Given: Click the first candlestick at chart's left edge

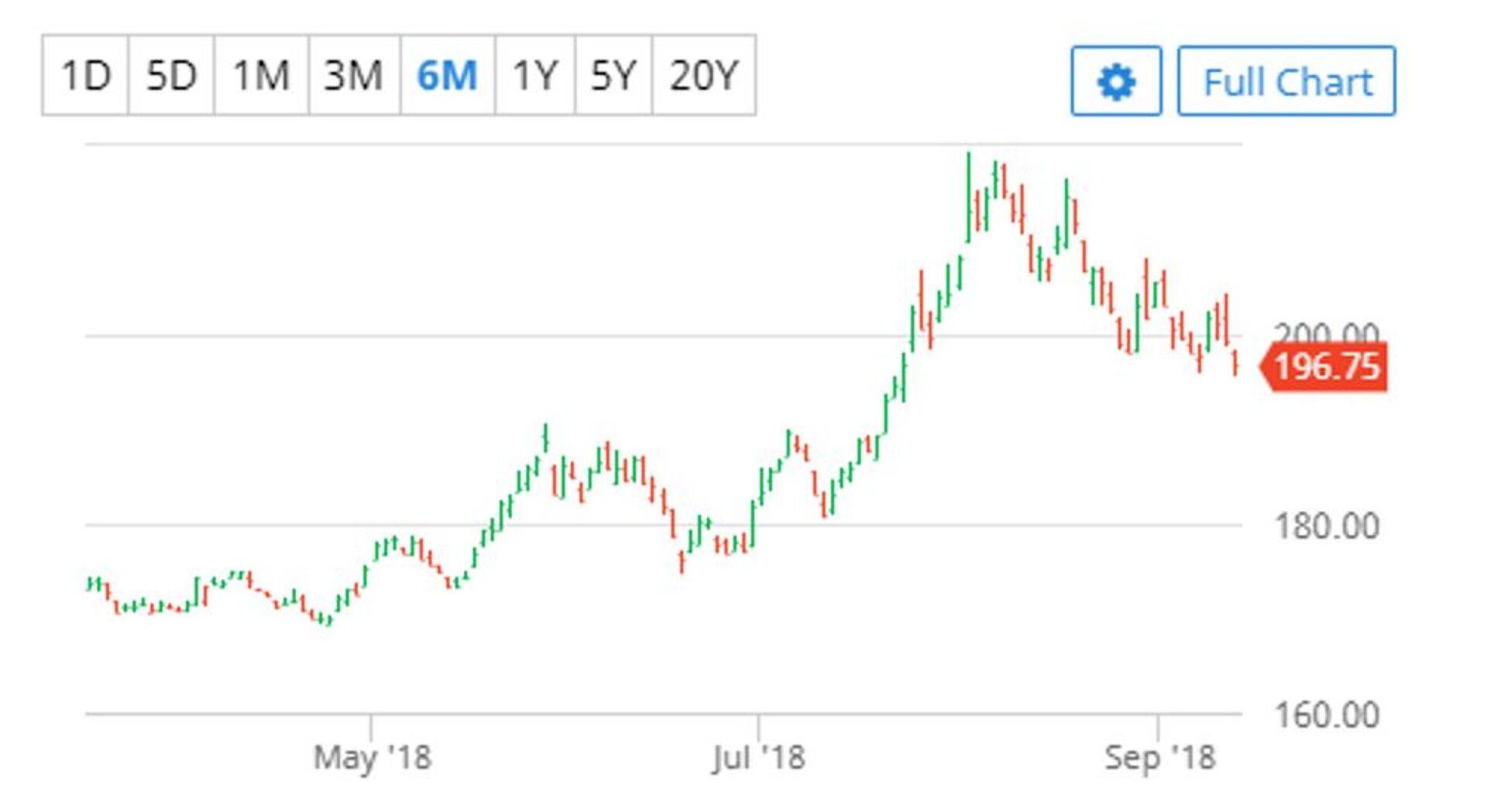Looking at the screenshot, I should (90, 584).
